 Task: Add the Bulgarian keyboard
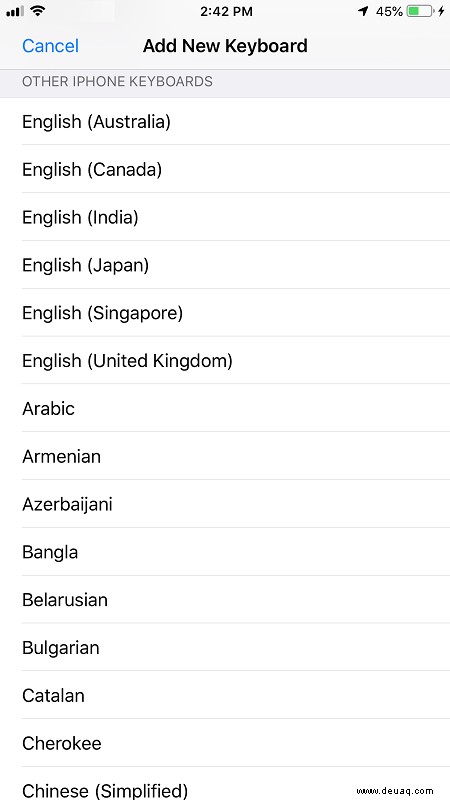coord(225,647)
